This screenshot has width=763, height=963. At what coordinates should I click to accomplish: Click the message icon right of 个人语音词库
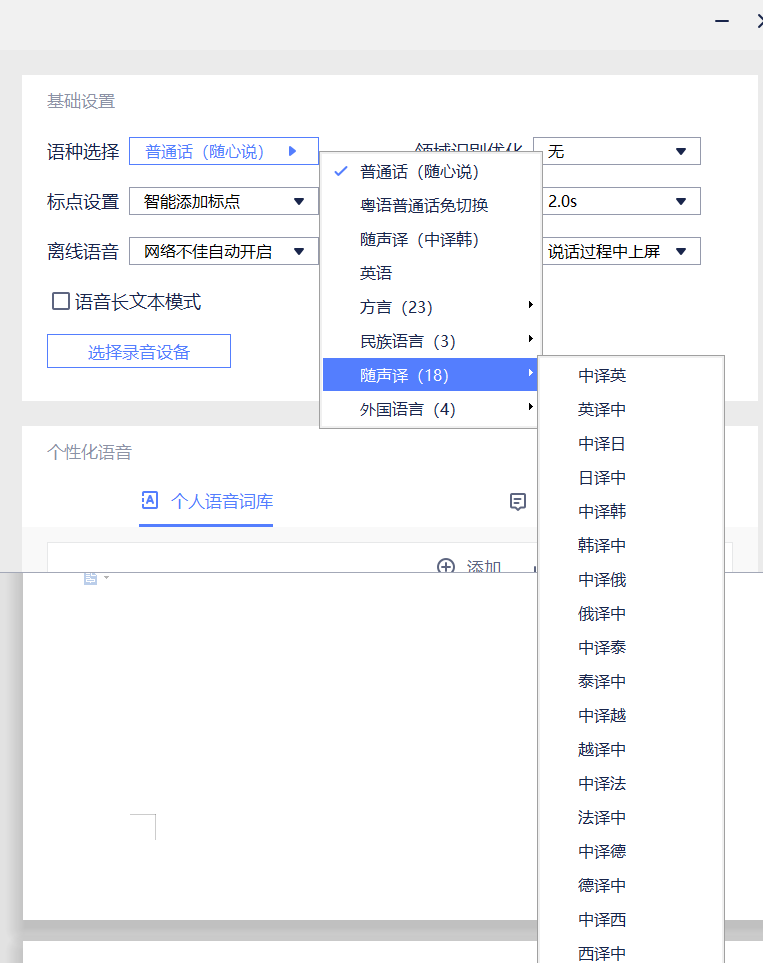tap(518, 502)
